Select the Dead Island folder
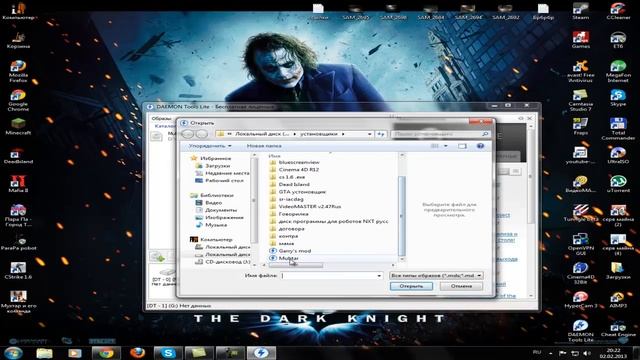The image size is (640, 360). 294,184
